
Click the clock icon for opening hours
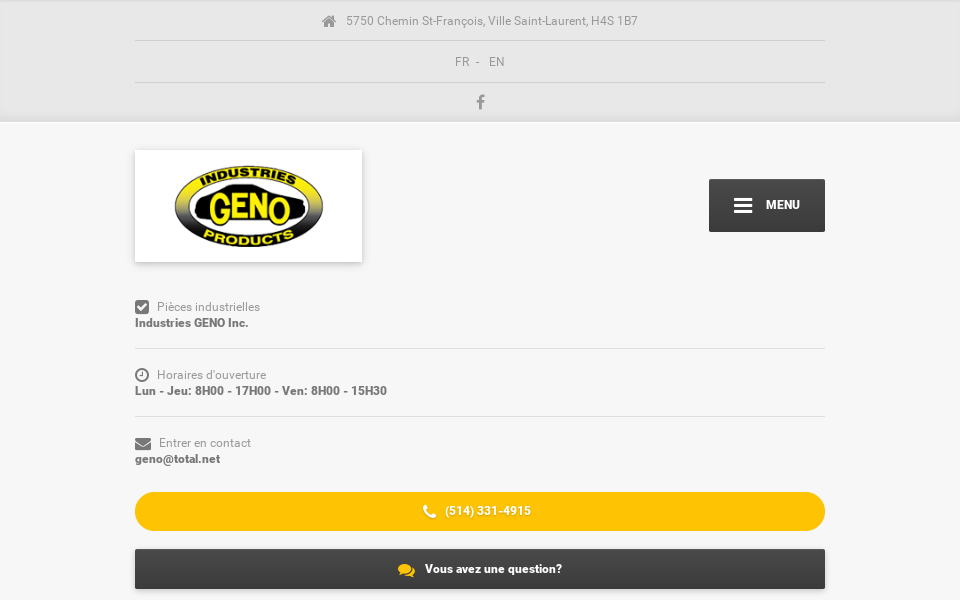[x=141, y=374]
